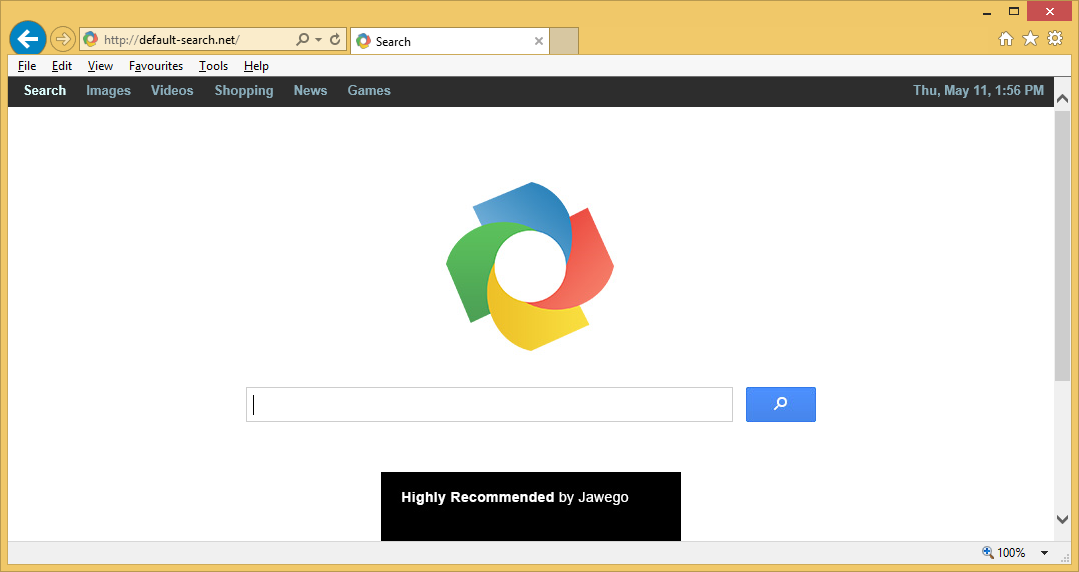Minimize the browser window
The height and width of the screenshot is (572, 1079).
(x=988, y=12)
